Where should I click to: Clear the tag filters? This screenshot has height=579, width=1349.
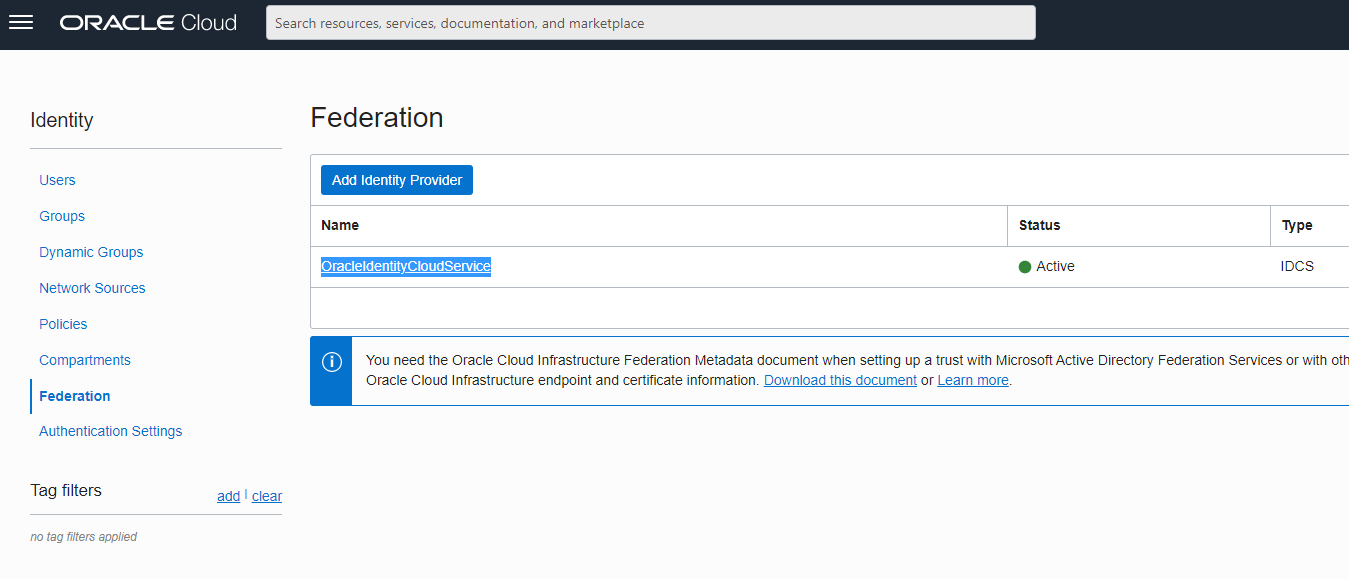click(267, 496)
